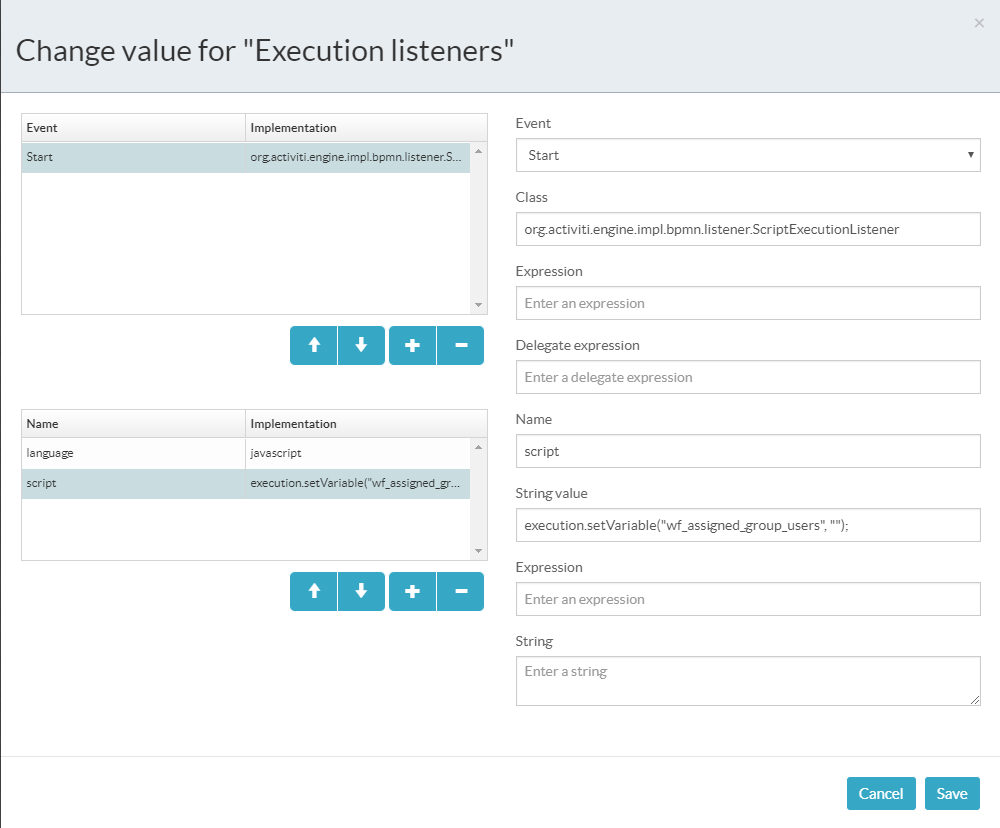This screenshot has width=1000, height=828.
Task: Move selected execution listener down
Action: click(x=362, y=346)
